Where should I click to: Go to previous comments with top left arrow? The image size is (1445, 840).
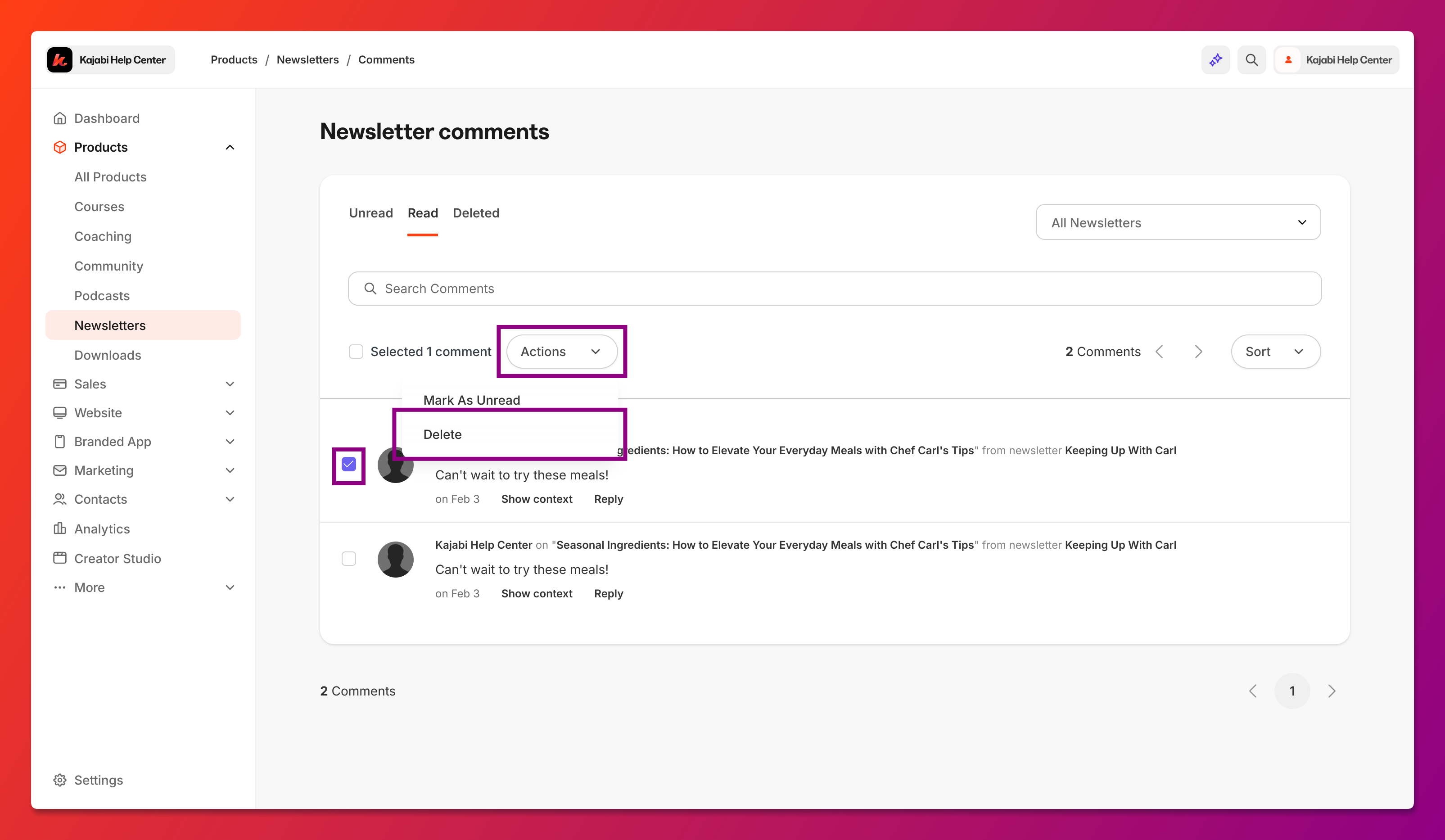tap(1160, 352)
